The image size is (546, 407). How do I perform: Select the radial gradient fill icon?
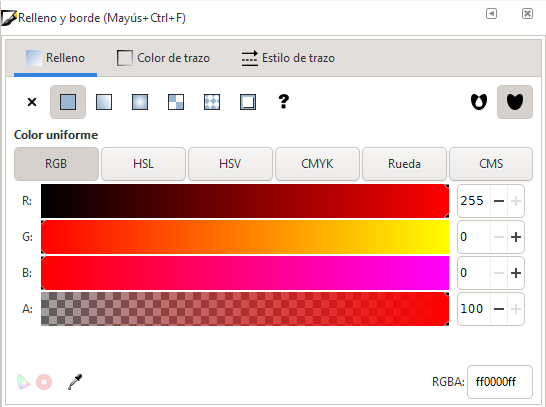140,102
